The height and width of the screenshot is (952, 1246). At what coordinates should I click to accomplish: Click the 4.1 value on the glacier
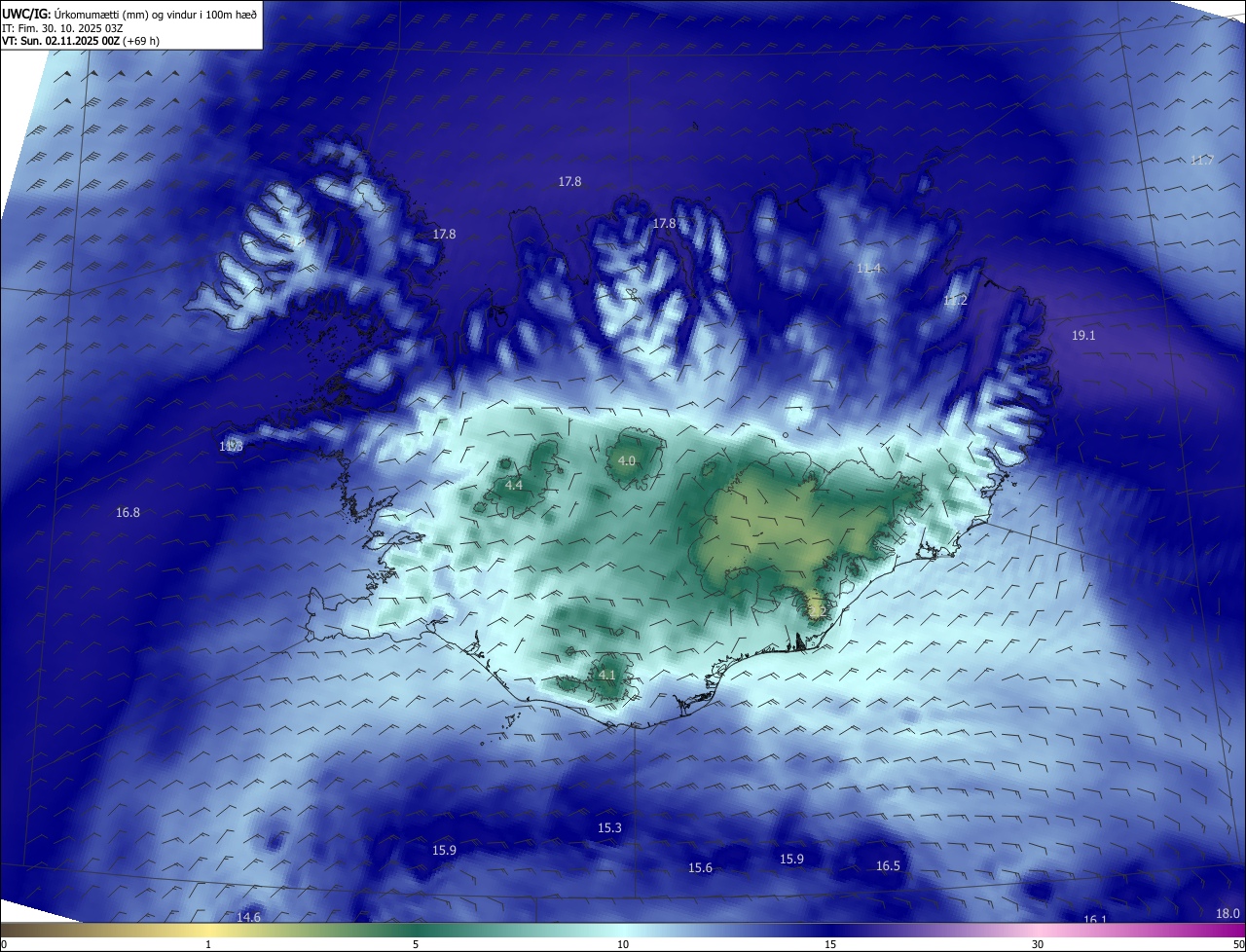606,675
